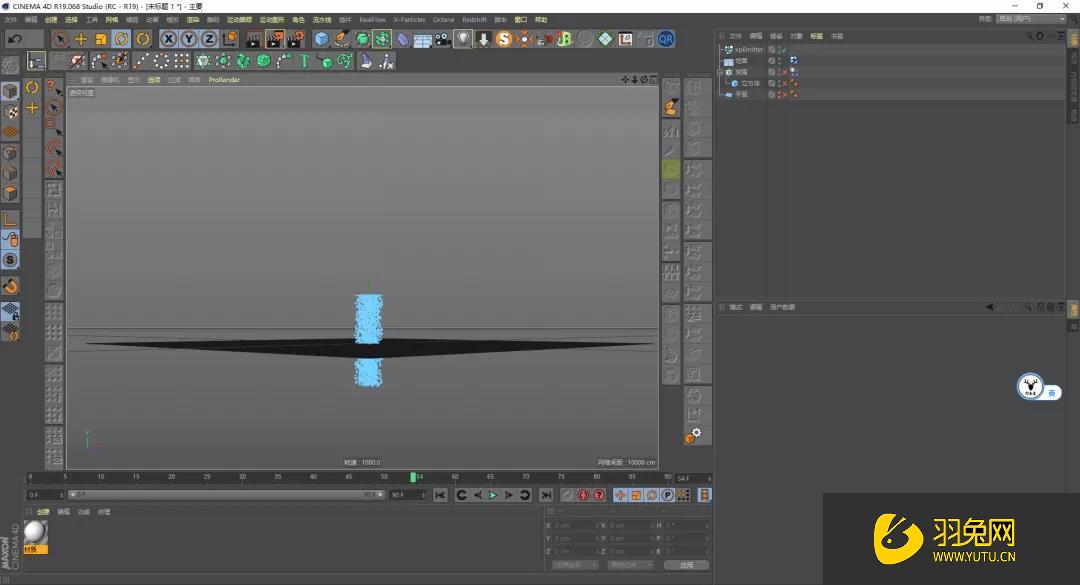Toggle the green enable checkmark on xpEmitter
1080x585 pixels.
coord(783,50)
